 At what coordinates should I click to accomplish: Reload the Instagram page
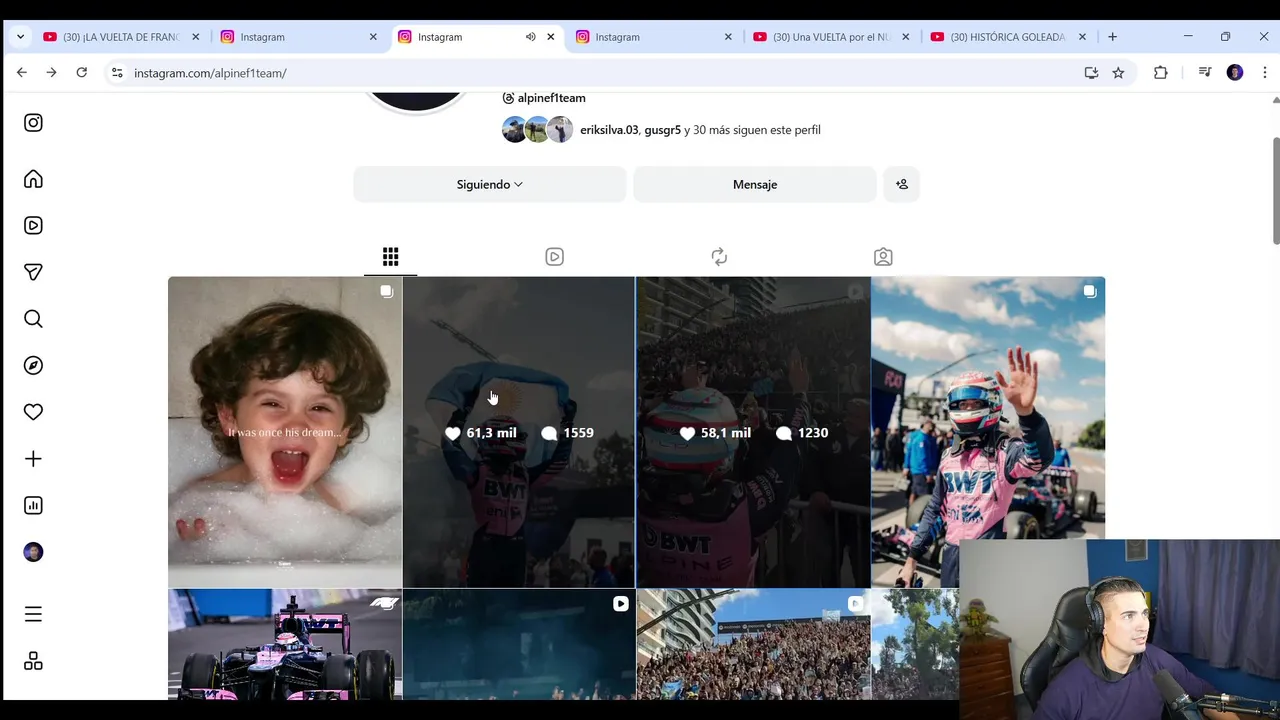[x=82, y=73]
